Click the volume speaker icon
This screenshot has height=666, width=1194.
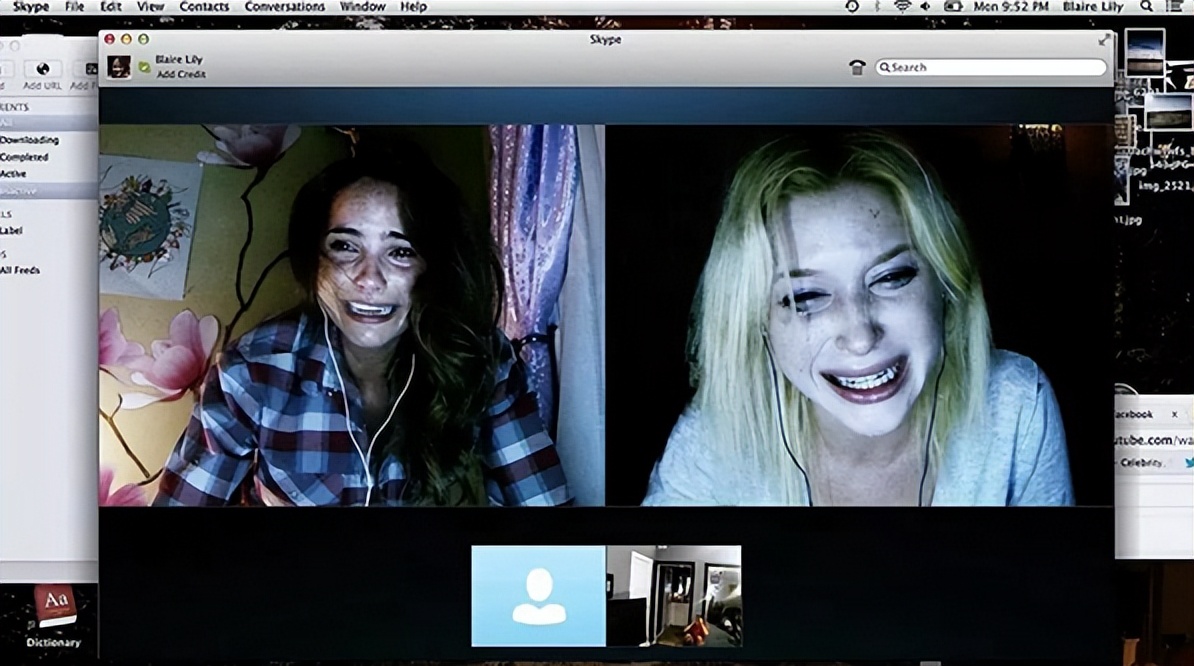pyautogui.click(x=926, y=7)
